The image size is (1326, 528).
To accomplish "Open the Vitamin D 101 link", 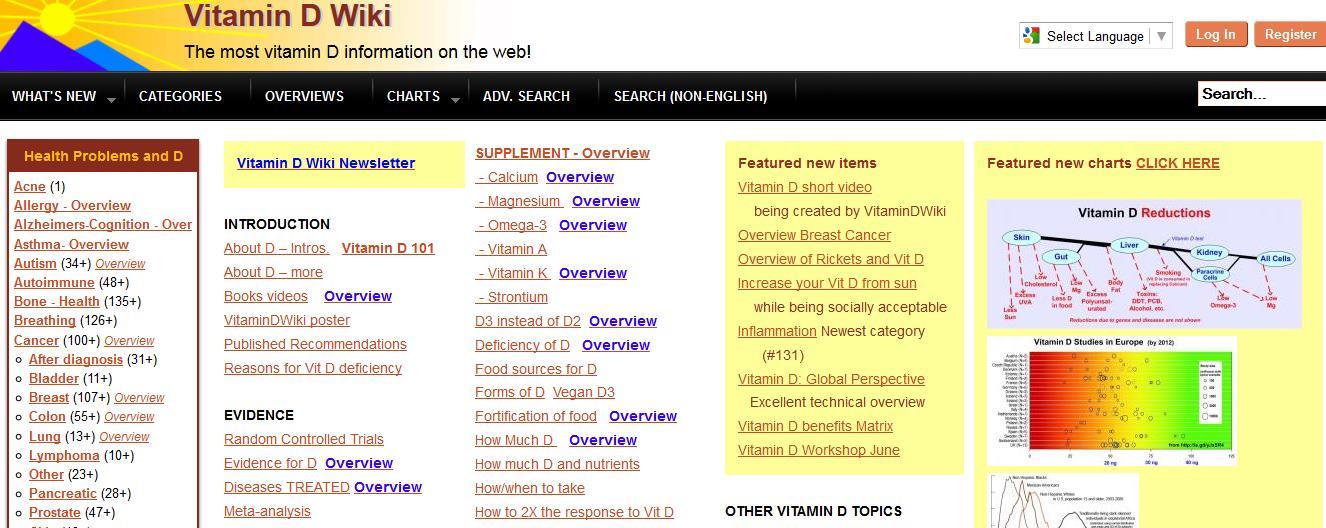I will 388,248.
